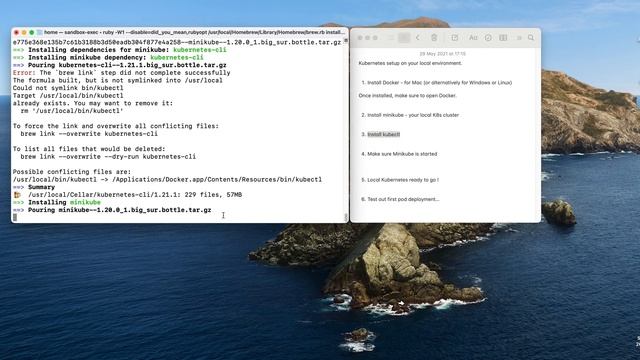This screenshot has width=640, height=360.
Task: Delete the note with the trash icon
Action: click(x=434, y=38)
